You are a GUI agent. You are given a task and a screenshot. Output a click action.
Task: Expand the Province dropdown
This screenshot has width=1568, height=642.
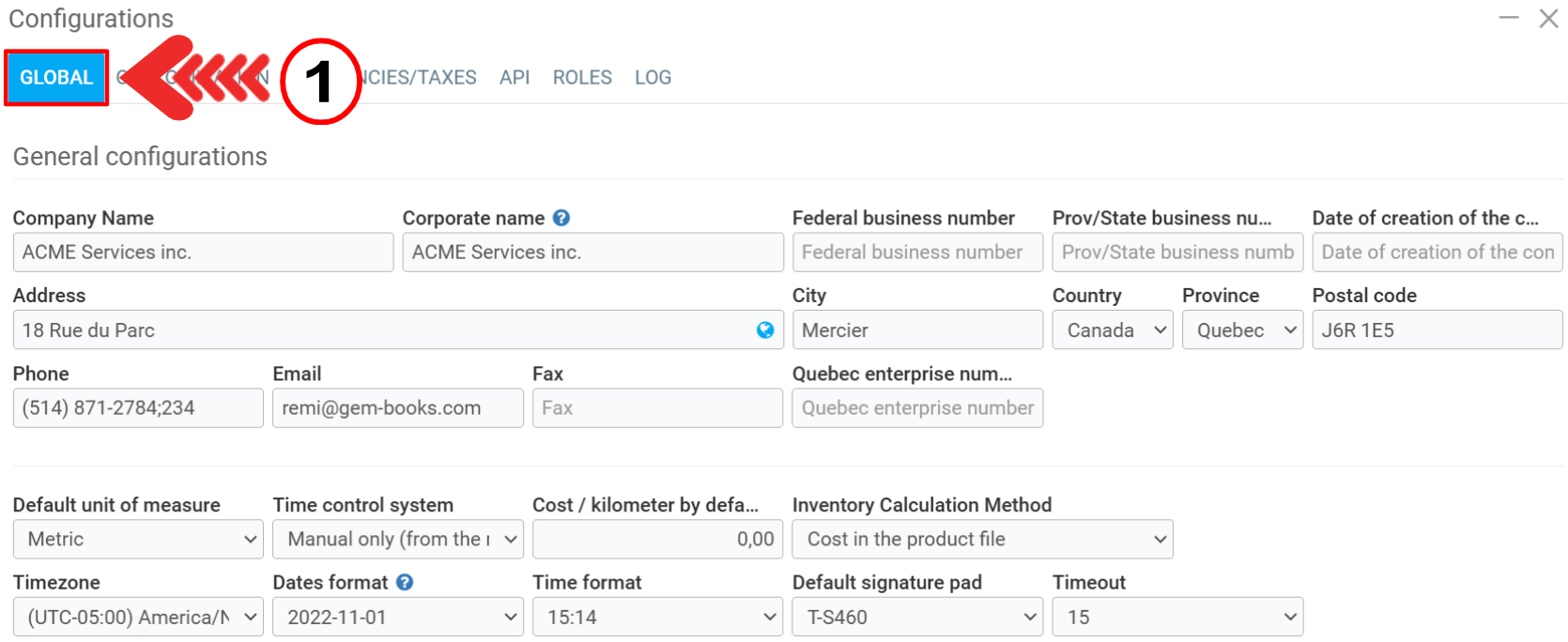pos(1242,330)
